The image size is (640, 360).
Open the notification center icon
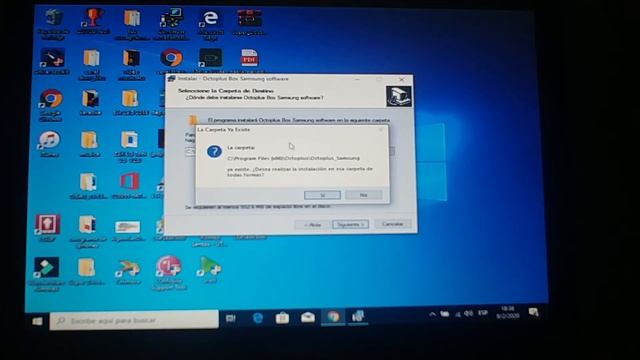click(533, 312)
